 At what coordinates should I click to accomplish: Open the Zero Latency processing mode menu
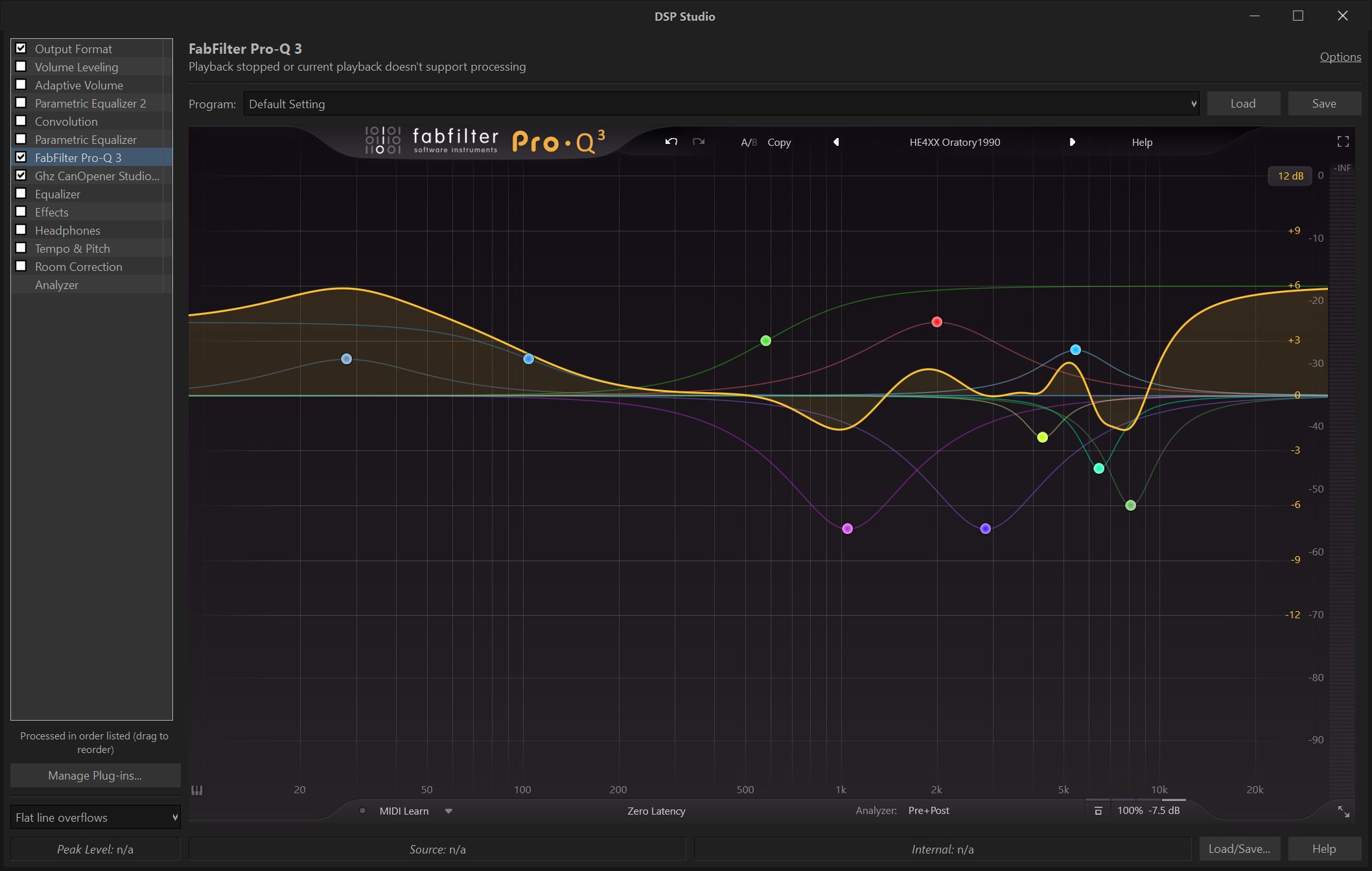656,811
